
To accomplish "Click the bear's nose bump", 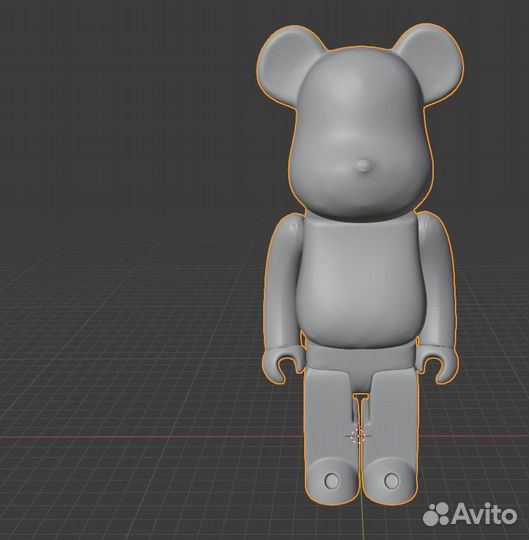I will tap(364, 166).
